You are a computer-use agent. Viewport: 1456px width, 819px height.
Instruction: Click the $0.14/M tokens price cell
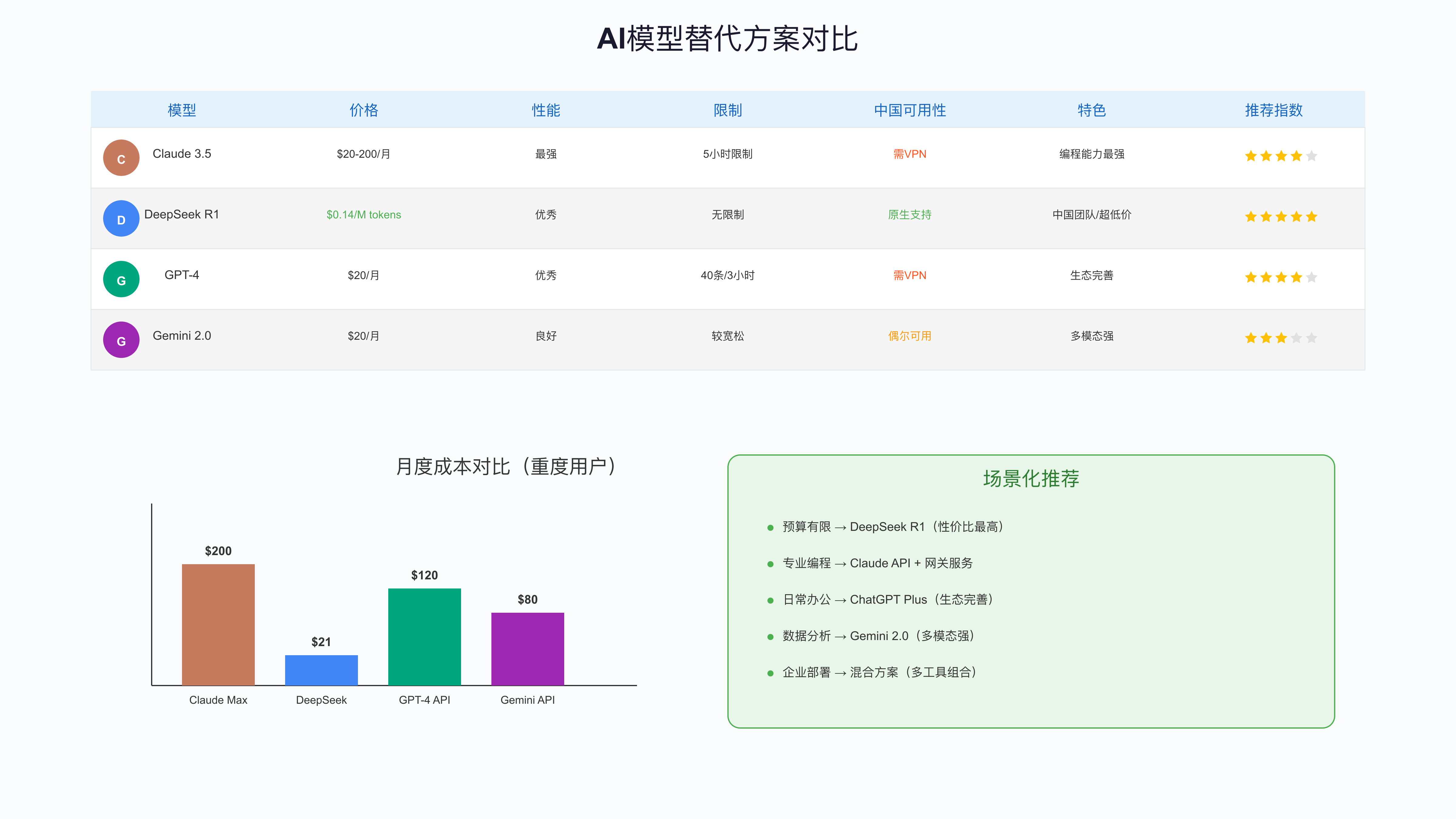[x=364, y=215]
